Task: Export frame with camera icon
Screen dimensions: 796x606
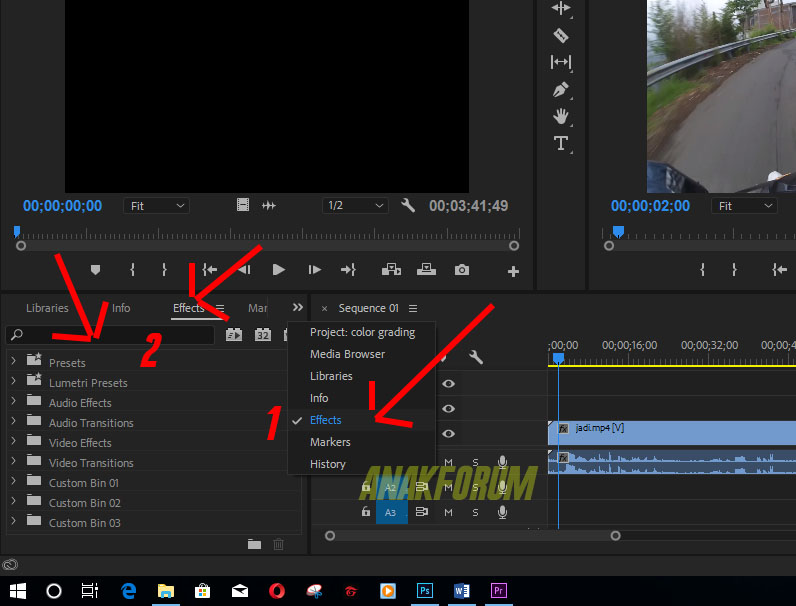Action: (x=461, y=270)
